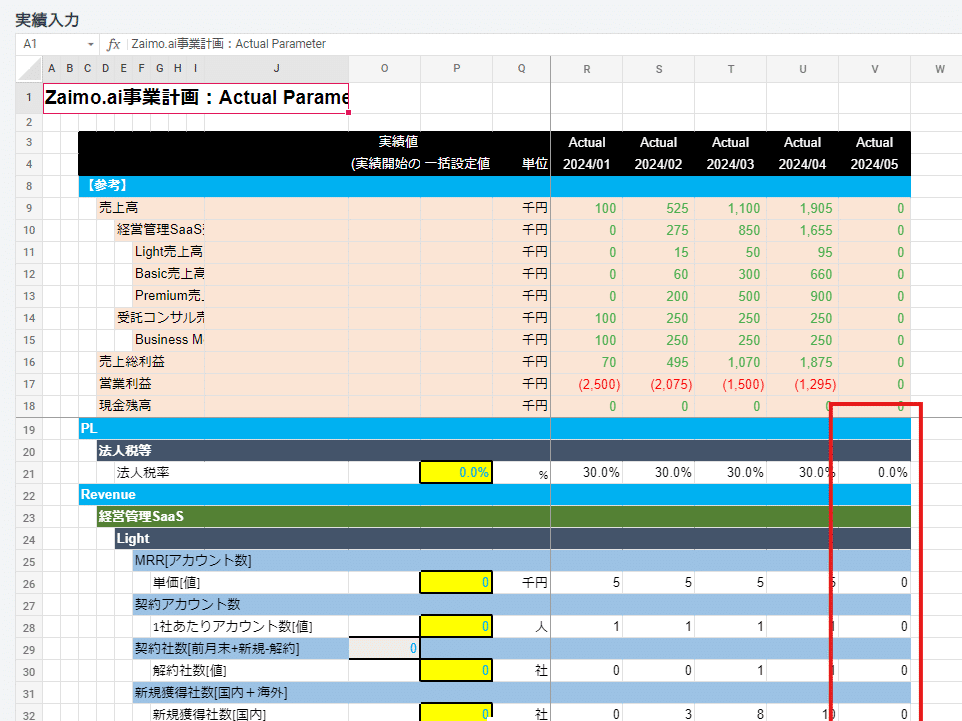Click 新規獲得社数[国内＋海外] row label
Viewport: 962px width, 721px height.
(211, 693)
